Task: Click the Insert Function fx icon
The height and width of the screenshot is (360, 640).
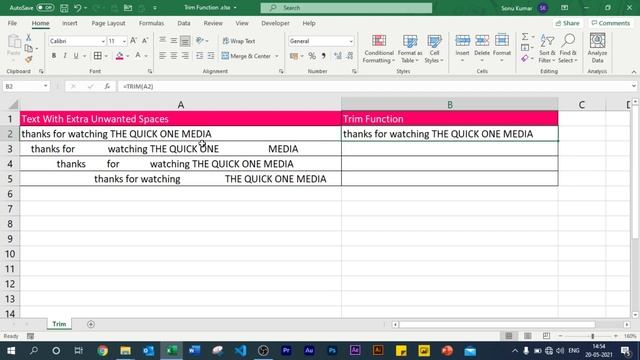Action: (107, 86)
